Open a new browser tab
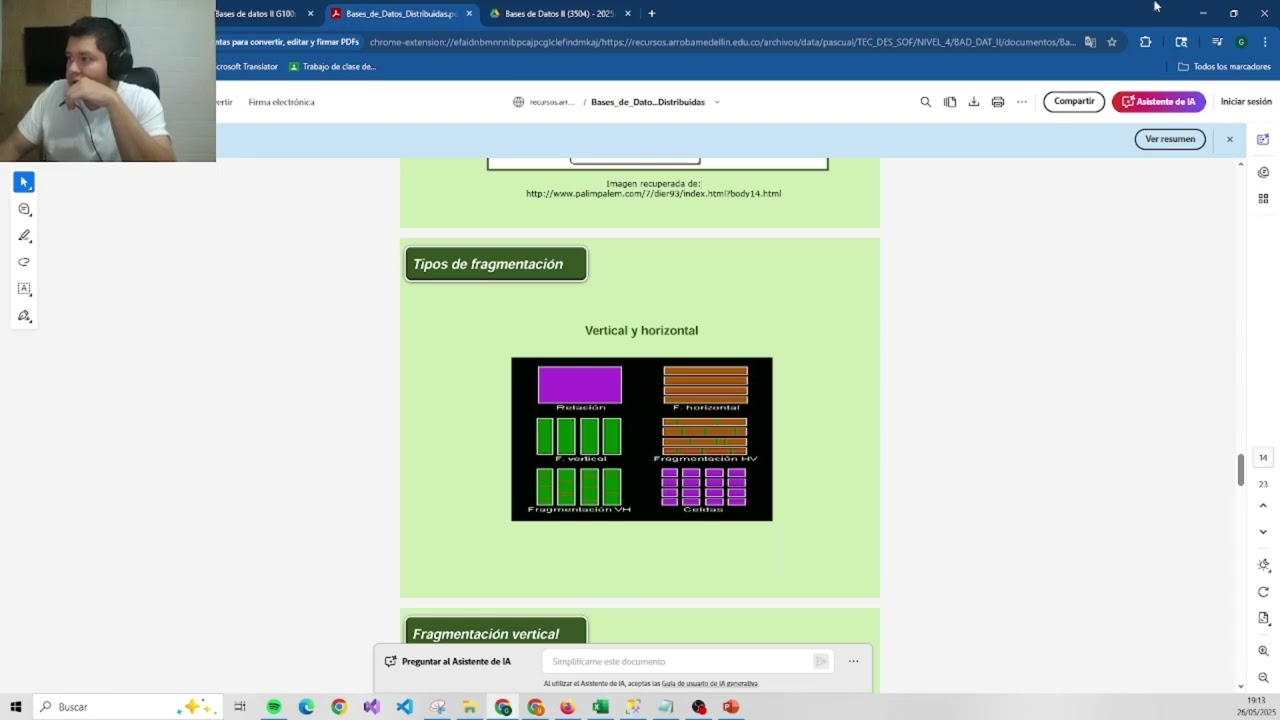Image resolution: width=1280 pixels, height=720 pixels. tap(652, 14)
